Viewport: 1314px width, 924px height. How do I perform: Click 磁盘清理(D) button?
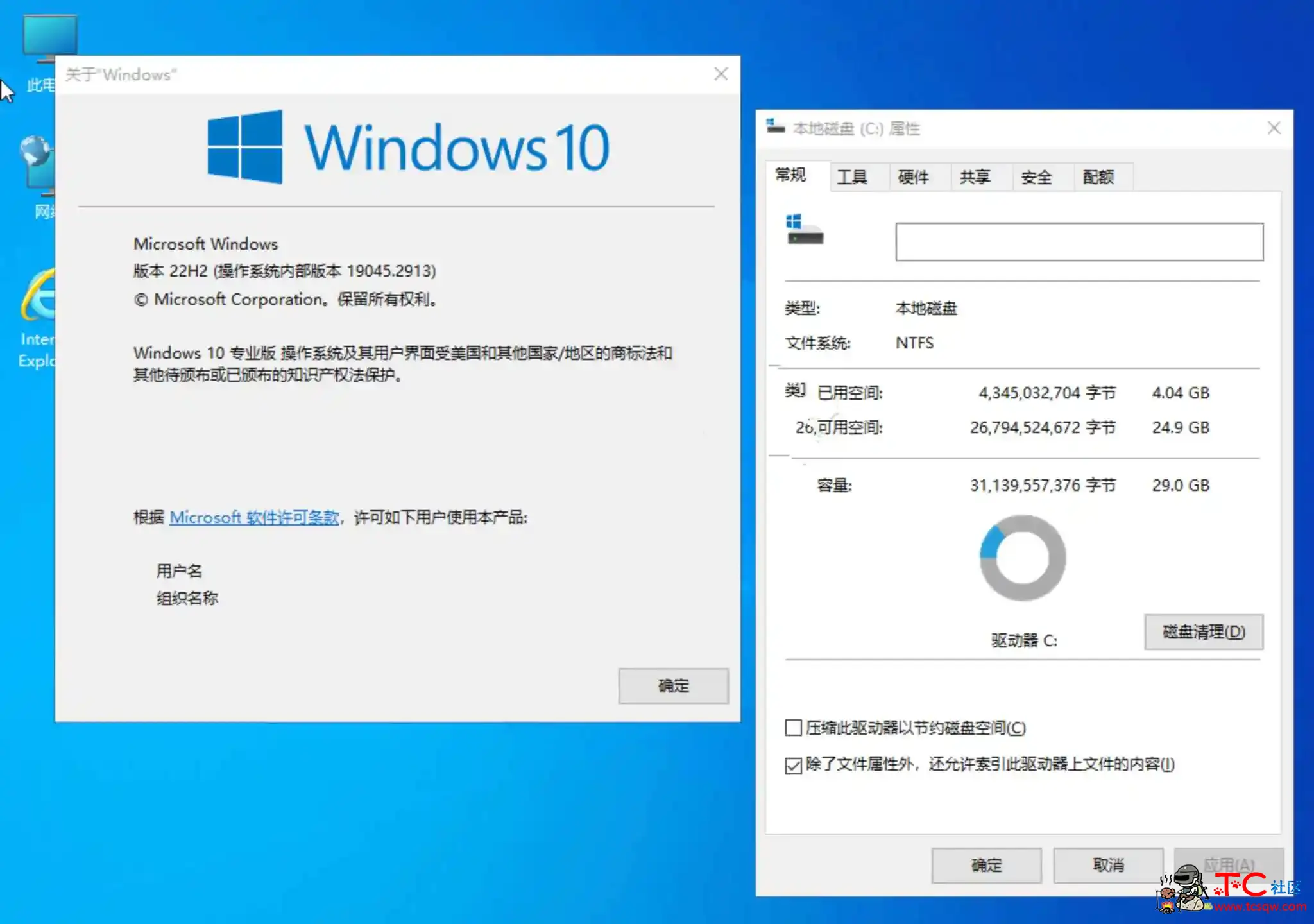[x=1204, y=632]
